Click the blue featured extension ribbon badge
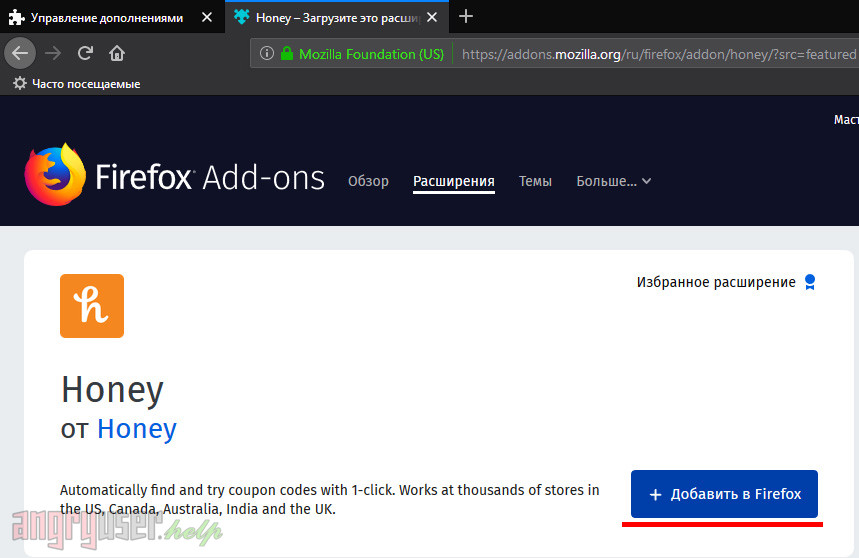Screen dimensions: 859x558 (x=810, y=282)
